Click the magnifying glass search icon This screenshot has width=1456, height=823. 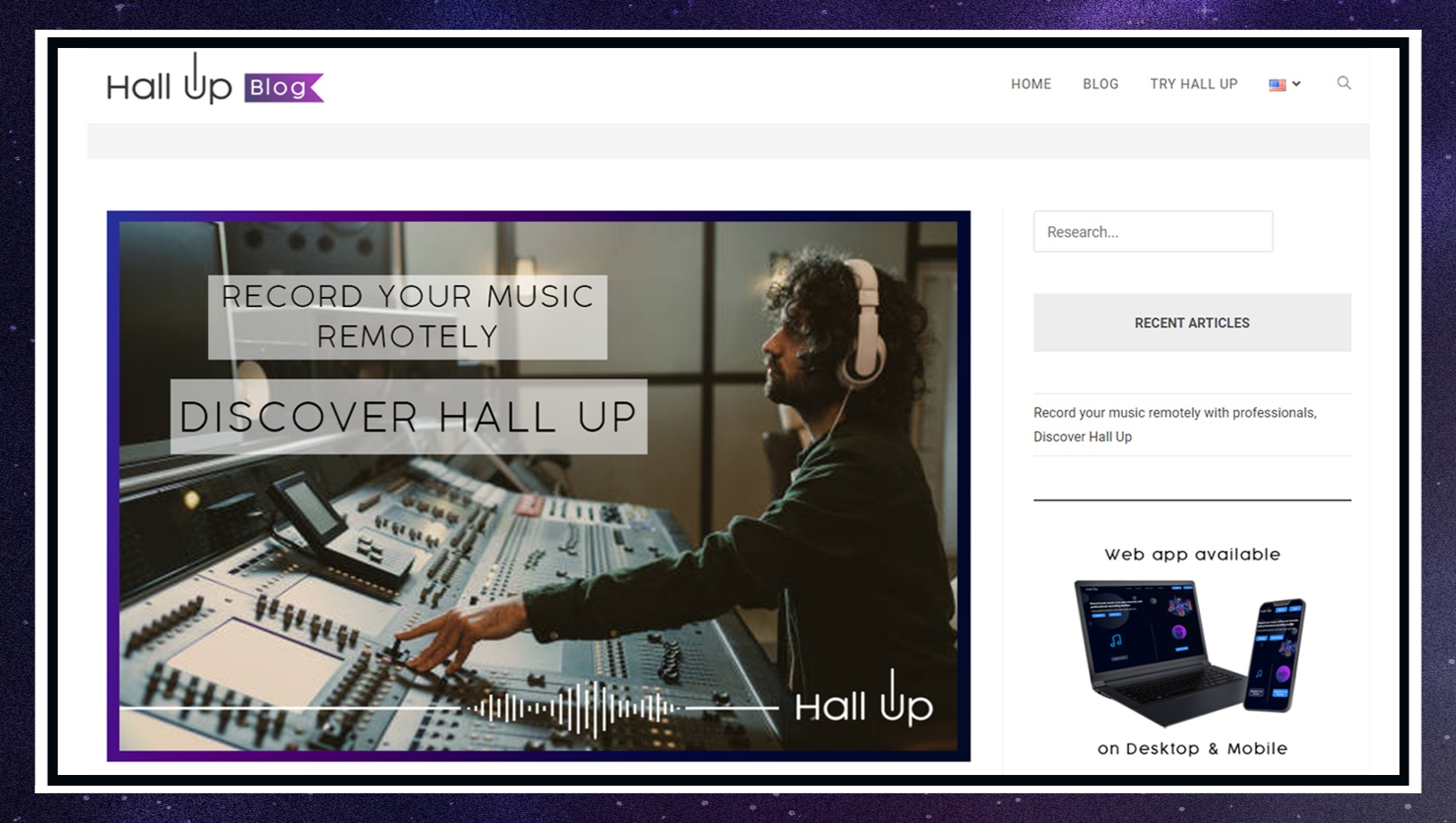coord(1343,83)
